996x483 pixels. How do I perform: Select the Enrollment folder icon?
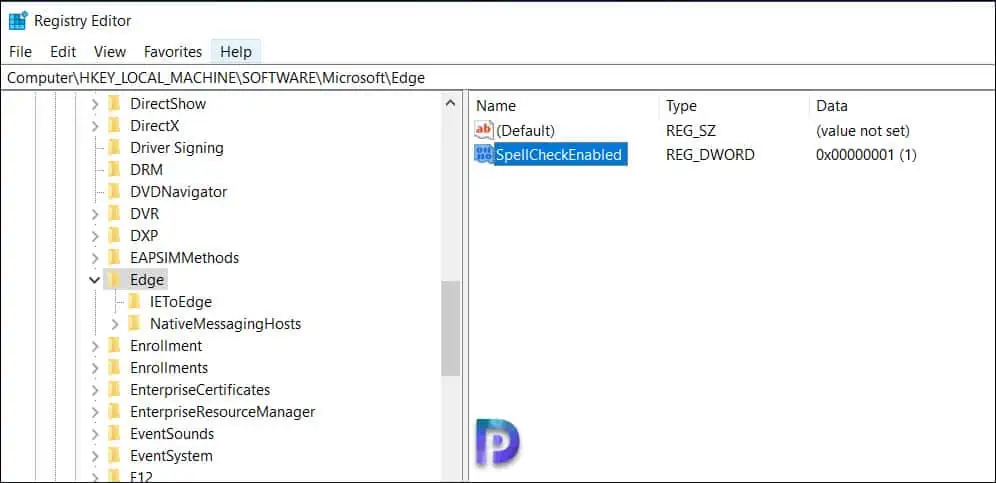pyautogui.click(x=114, y=346)
